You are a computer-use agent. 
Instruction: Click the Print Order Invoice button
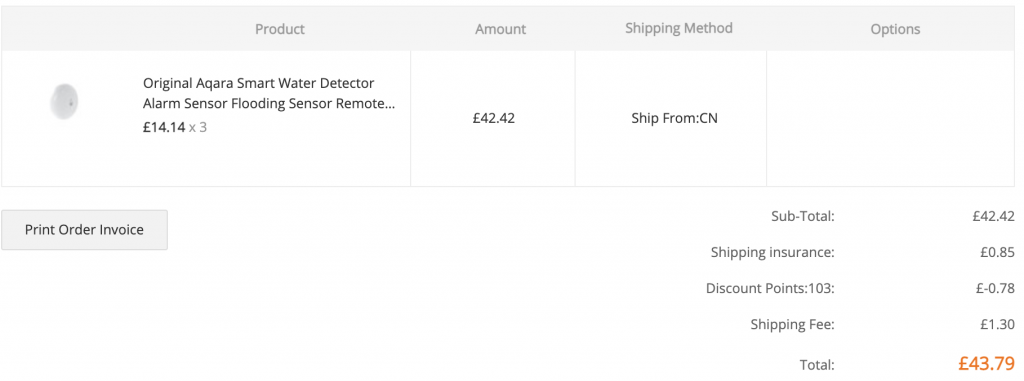(x=84, y=230)
